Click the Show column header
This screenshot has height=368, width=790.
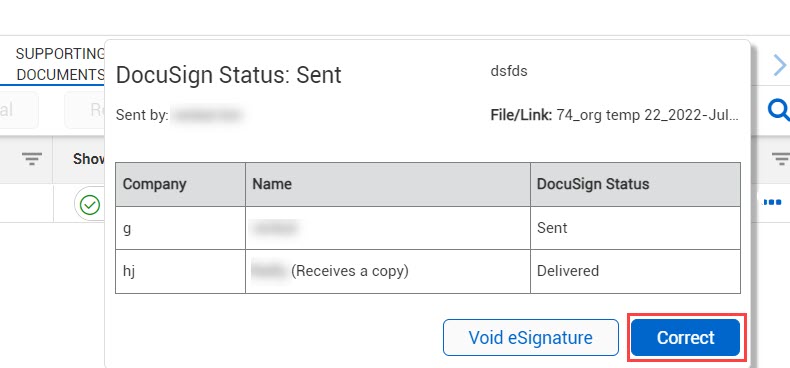pos(89,159)
